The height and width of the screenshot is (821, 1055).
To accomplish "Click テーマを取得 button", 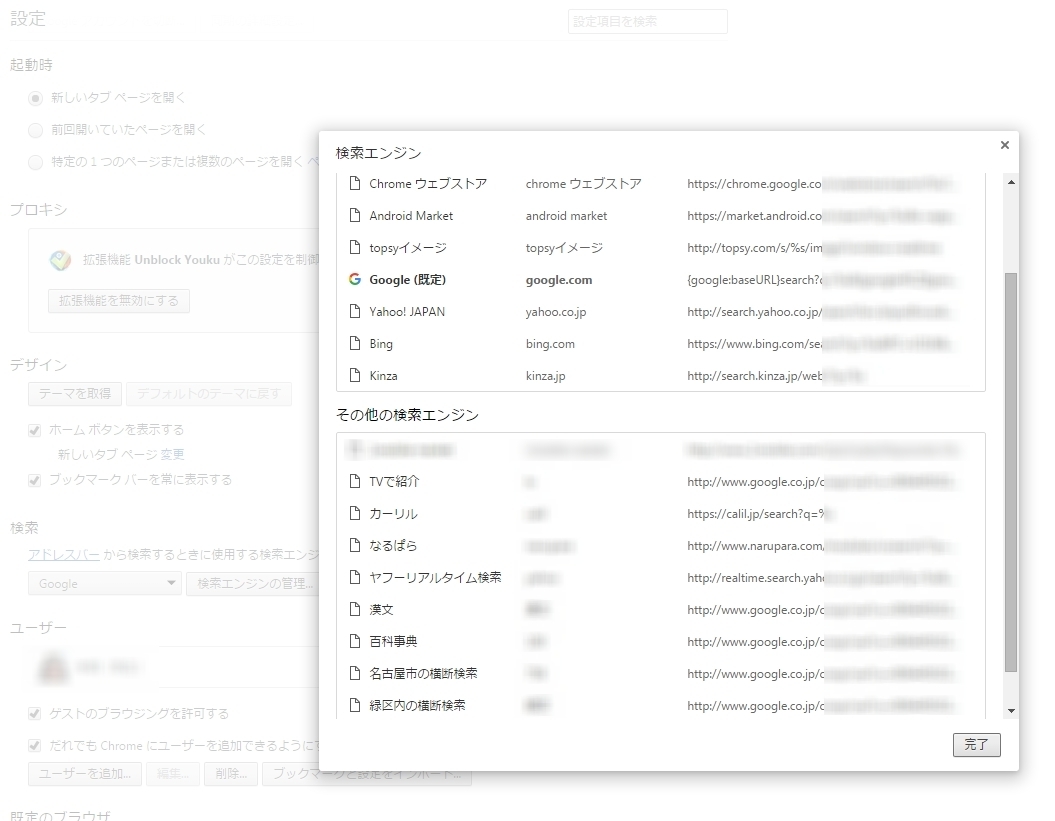I will point(75,394).
